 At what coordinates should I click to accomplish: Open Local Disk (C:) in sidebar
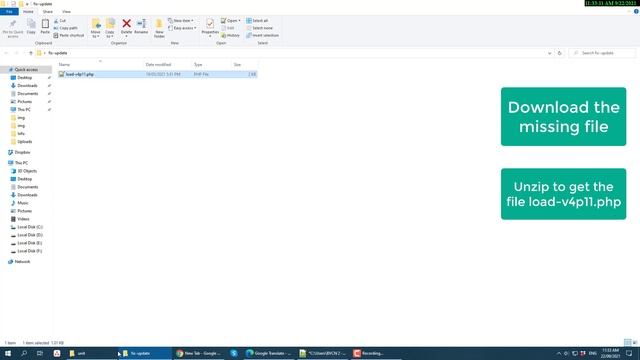click(x=30, y=227)
